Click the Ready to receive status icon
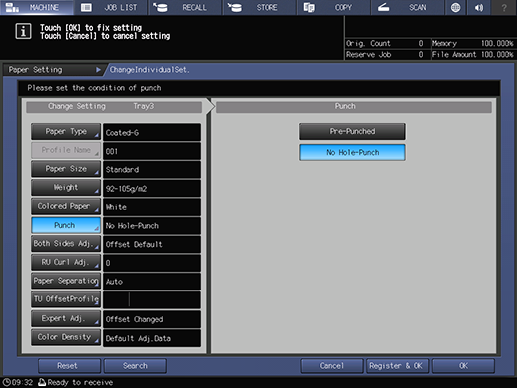517x388 pixels. click(x=42, y=382)
